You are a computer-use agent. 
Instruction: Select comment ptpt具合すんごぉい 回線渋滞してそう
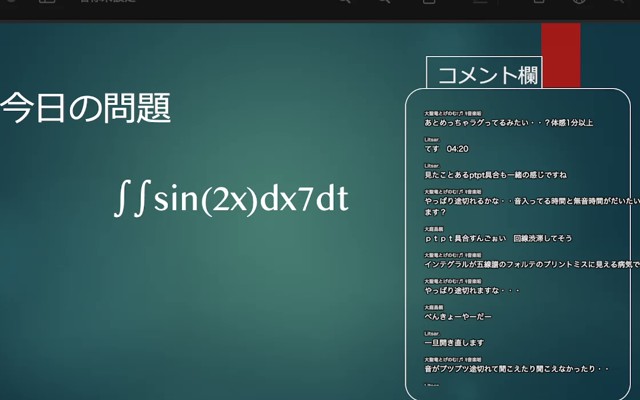(498, 238)
